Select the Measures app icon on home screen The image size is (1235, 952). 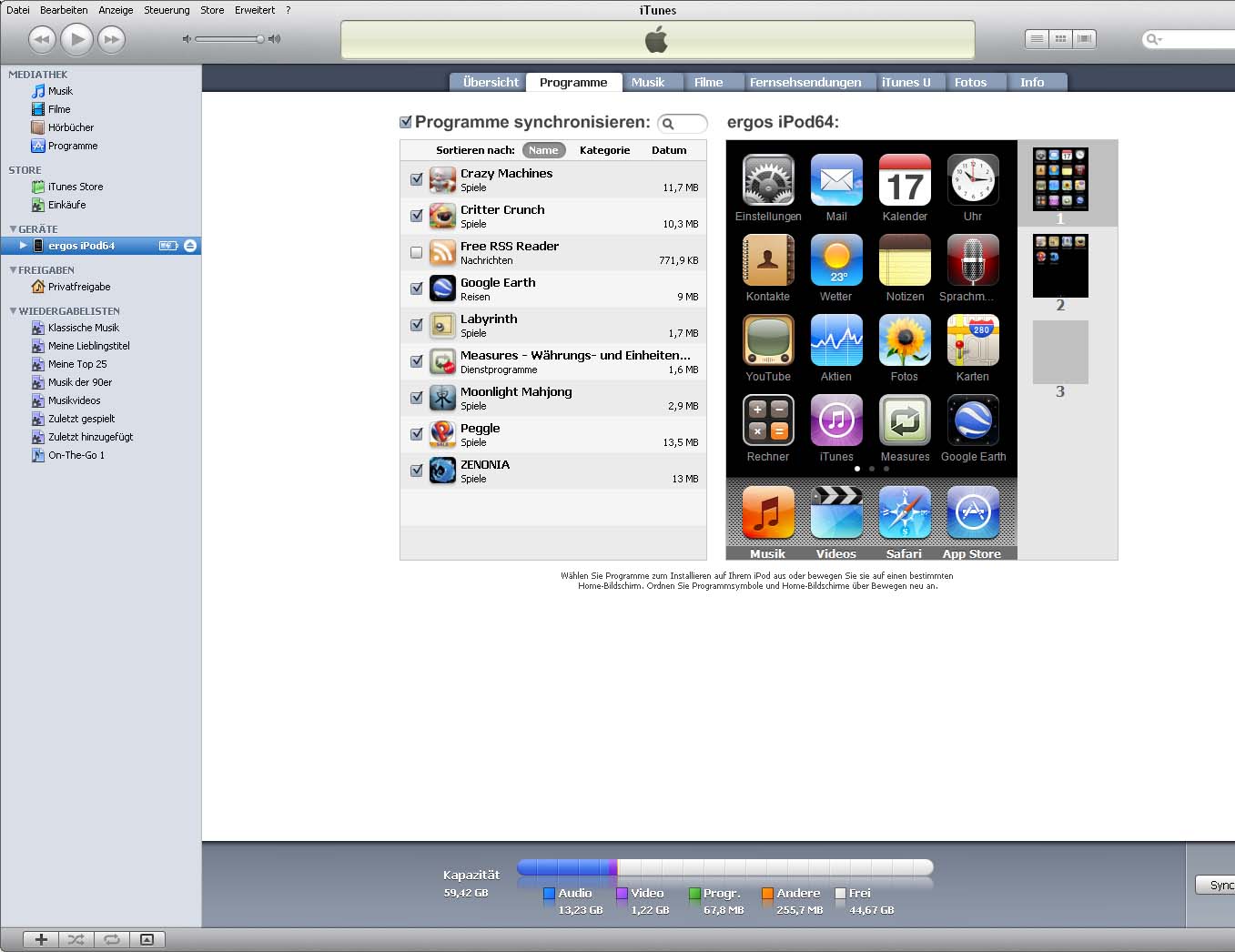[905, 420]
